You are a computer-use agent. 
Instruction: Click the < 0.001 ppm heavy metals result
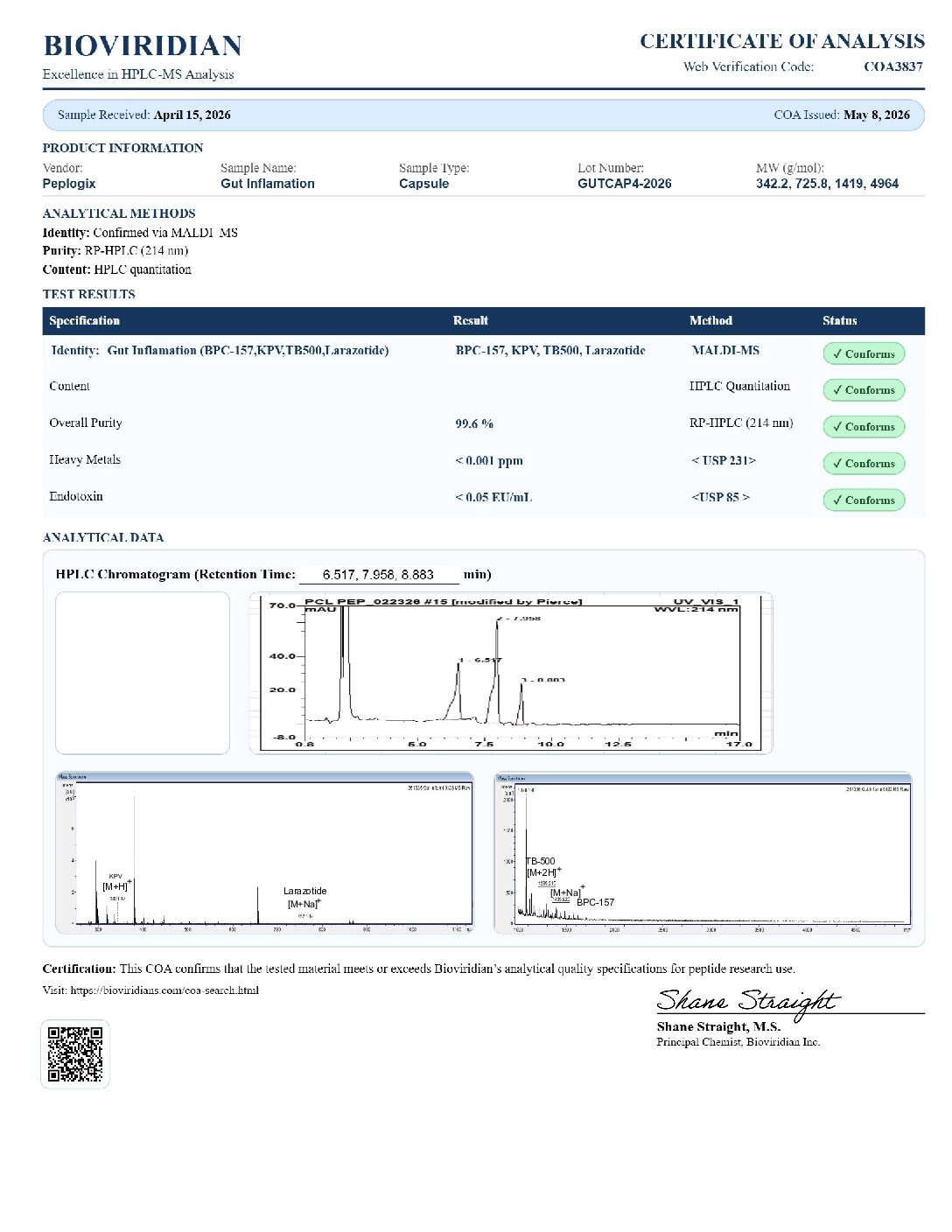pyautogui.click(x=489, y=460)
